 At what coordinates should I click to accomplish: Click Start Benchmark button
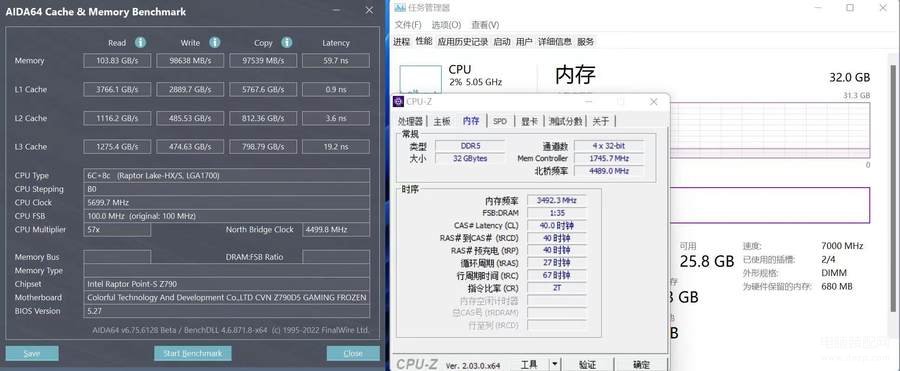[193, 353]
